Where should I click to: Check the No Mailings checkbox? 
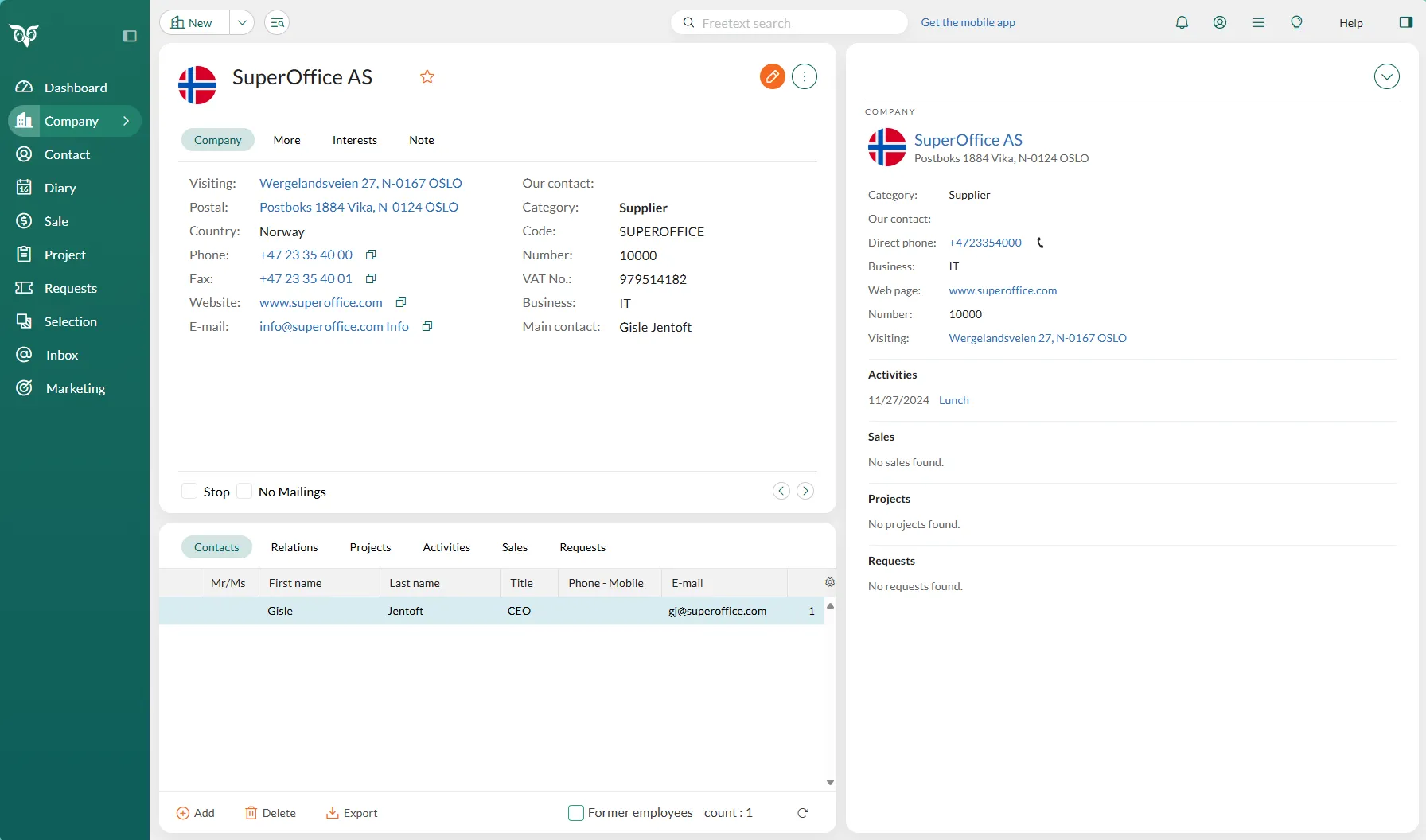tap(245, 492)
